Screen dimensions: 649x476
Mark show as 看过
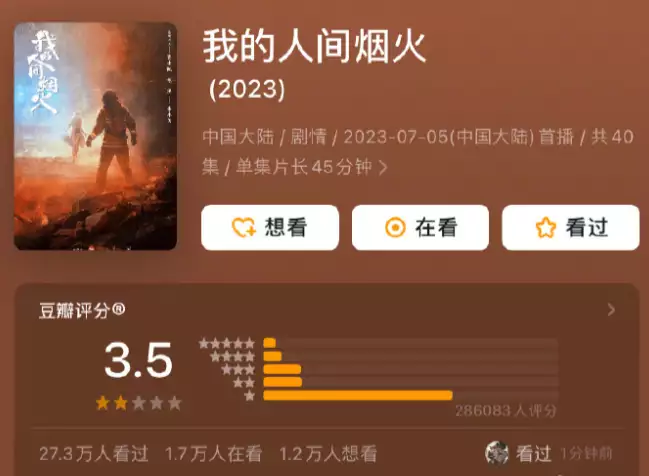tap(571, 228)
